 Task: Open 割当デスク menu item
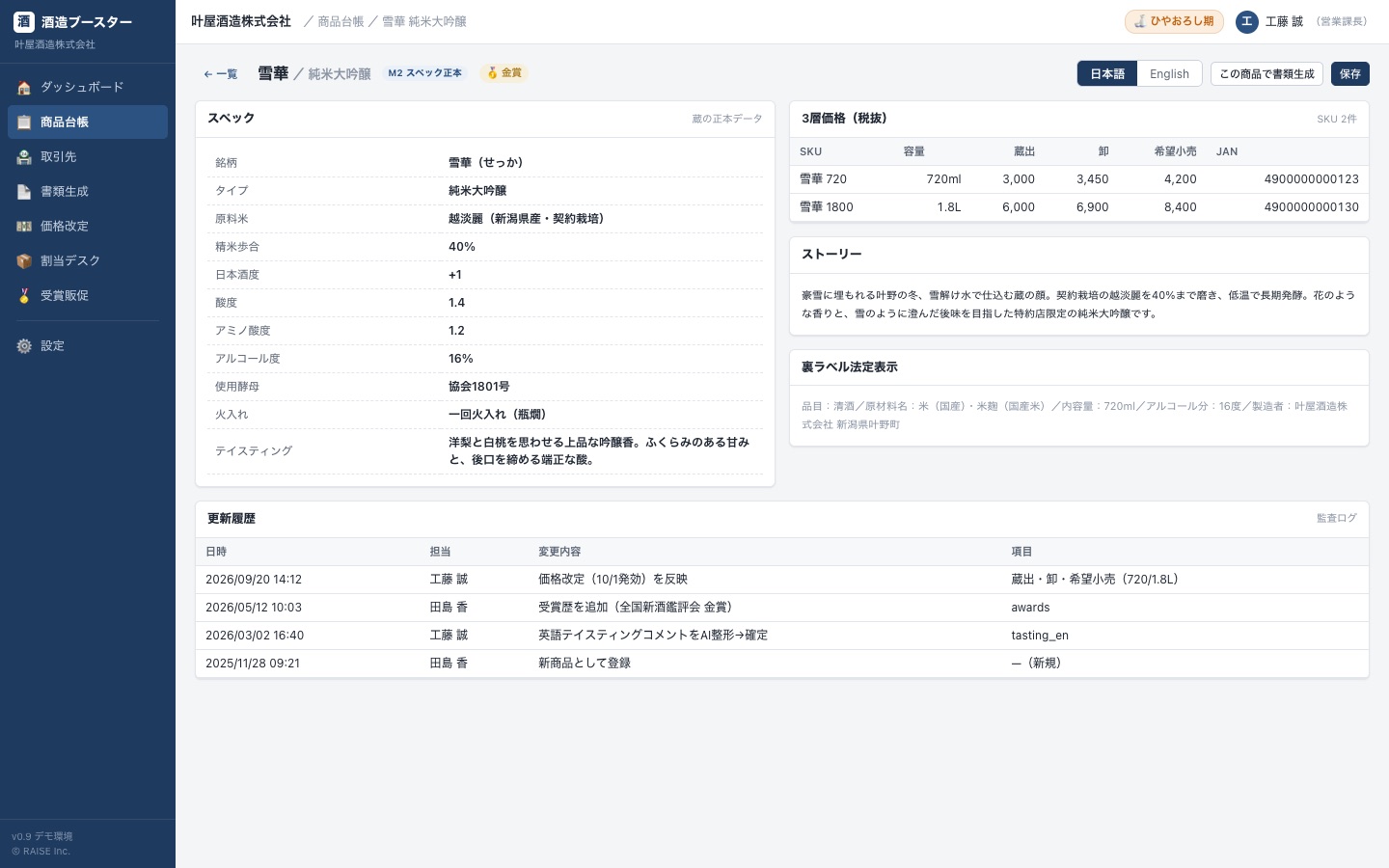[x=88, y=261]
